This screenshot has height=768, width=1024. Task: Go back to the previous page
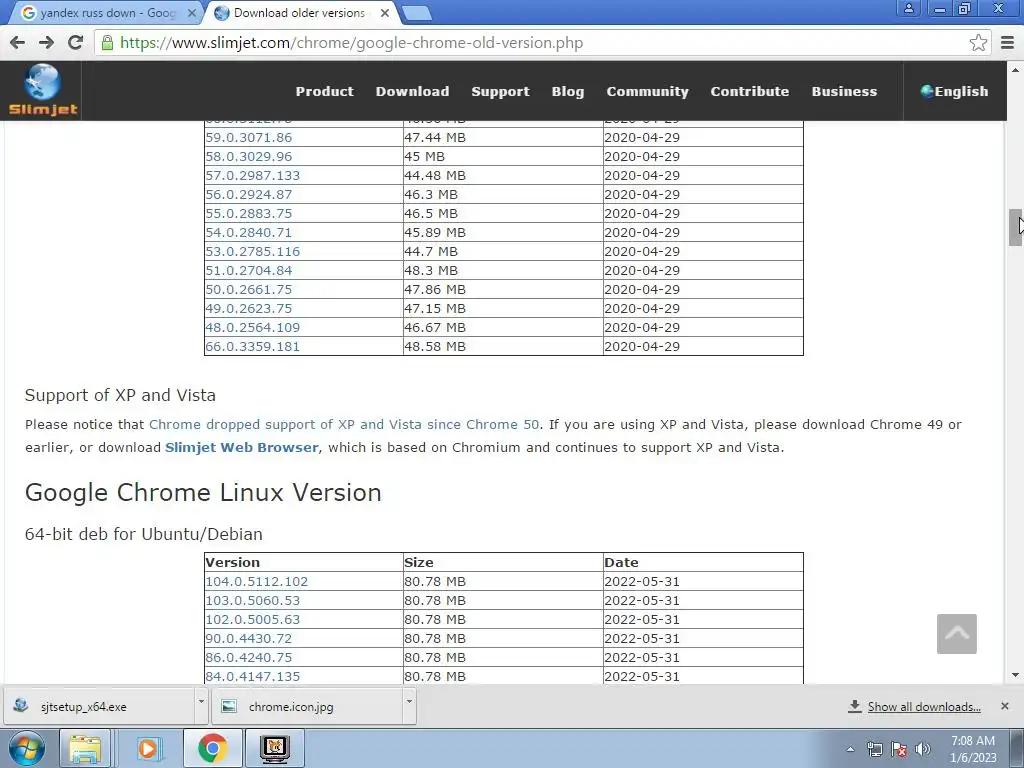(x=18, y=43)
